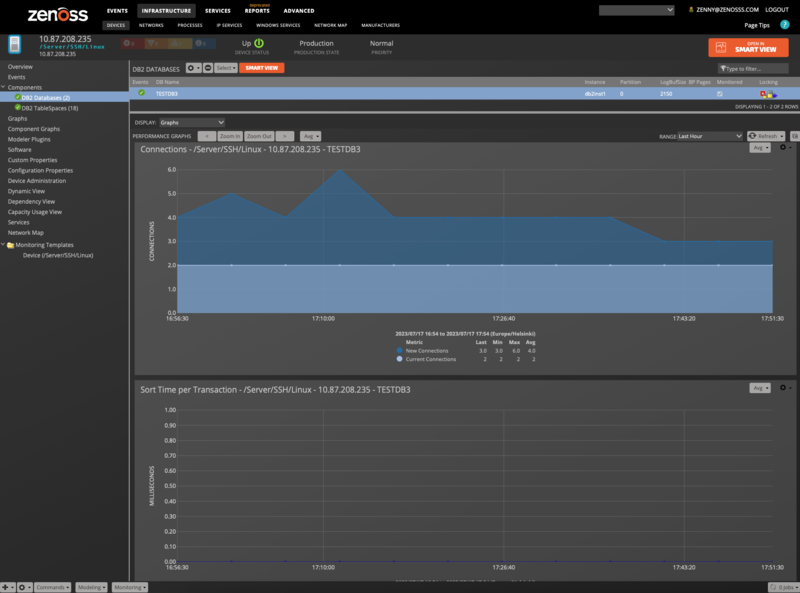Open the Events top menu

117,11
